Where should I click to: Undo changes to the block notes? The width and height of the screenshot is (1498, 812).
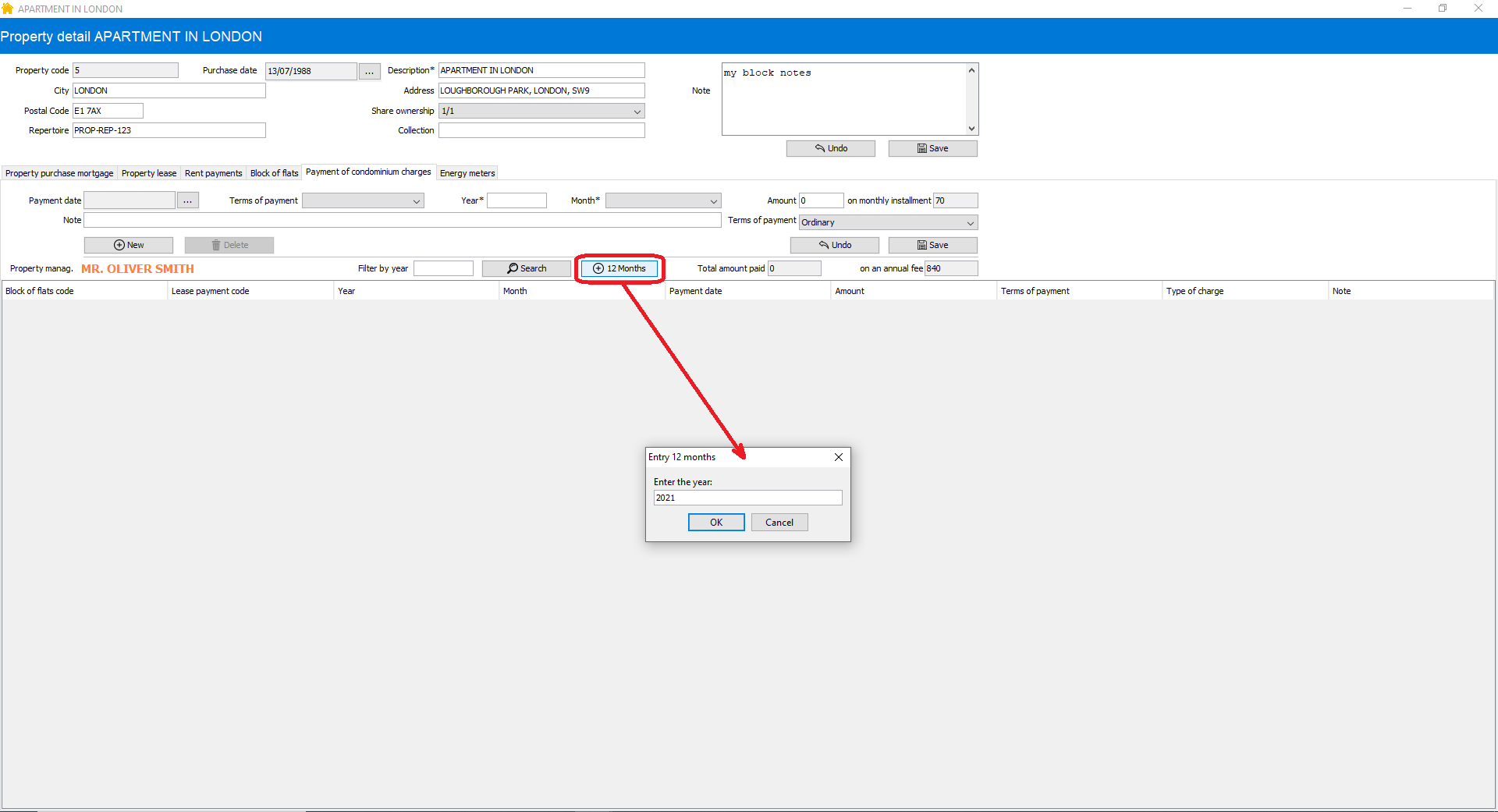click(830, 148)
